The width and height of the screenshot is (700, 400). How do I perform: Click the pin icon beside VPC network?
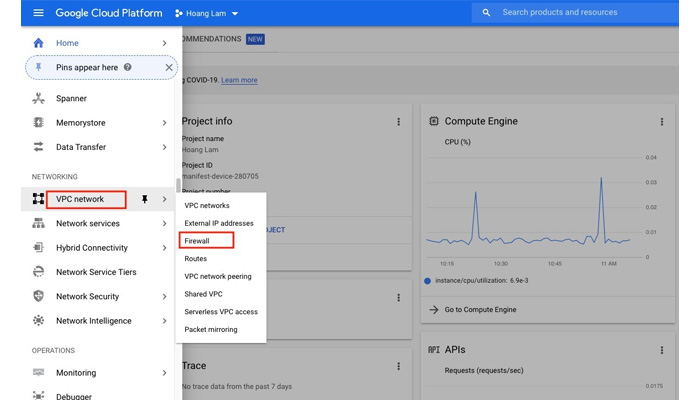click(x=144, y=199)
